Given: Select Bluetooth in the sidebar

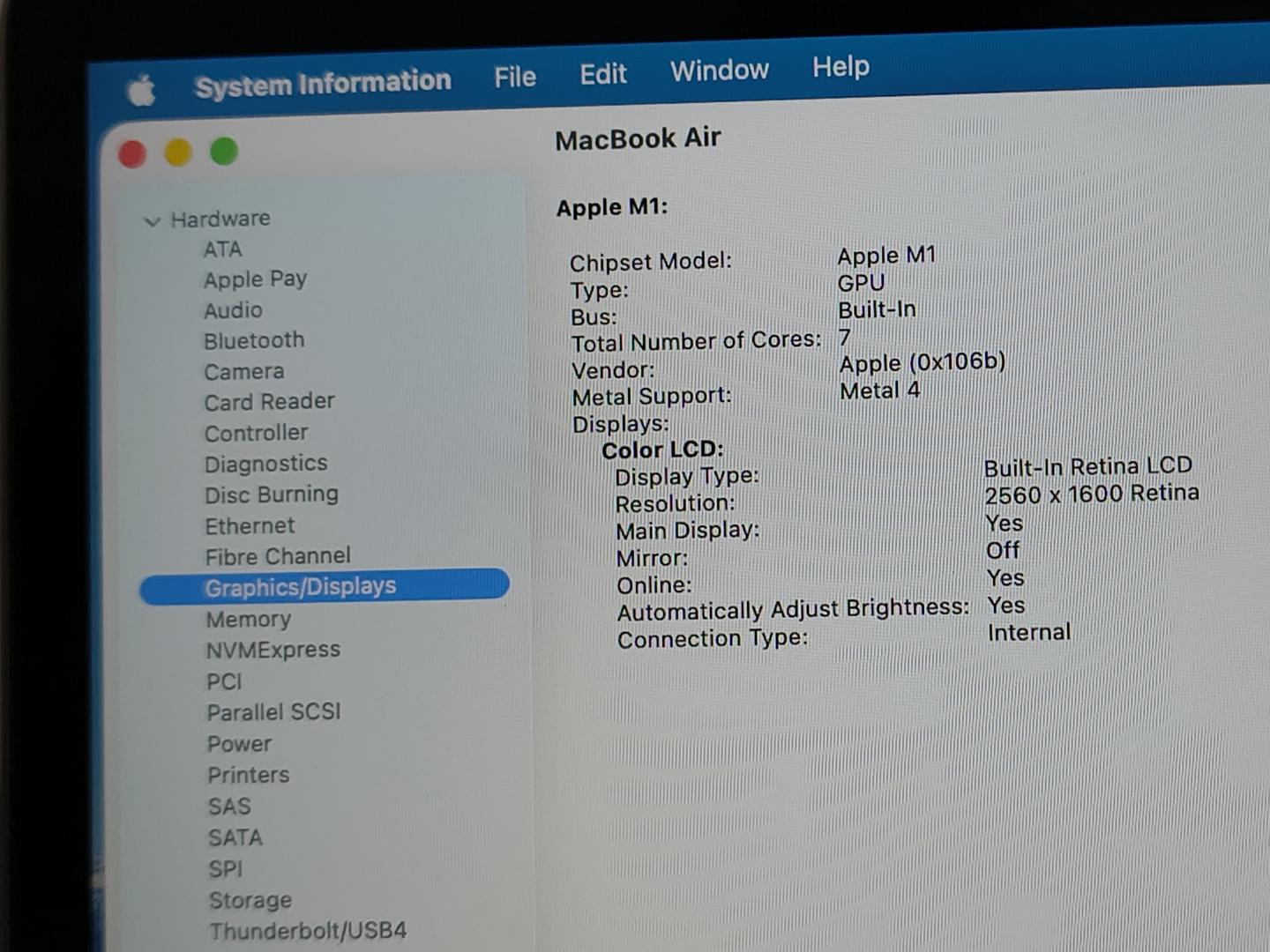Looking at the screenshot, I should click(254, 340).
